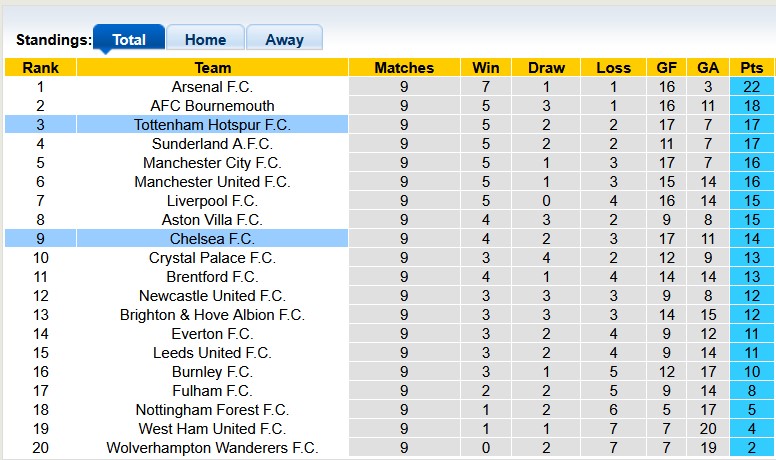The width and height of the screenshot is (776, 460).
Task: Click the Rank column header
Action: coord(40,68)
